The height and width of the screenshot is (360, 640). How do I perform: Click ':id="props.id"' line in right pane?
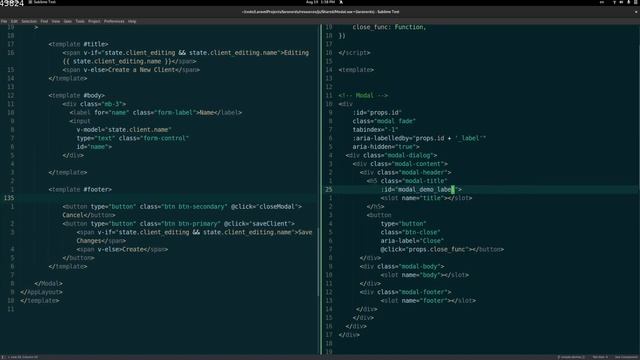(x=378, y=113)
